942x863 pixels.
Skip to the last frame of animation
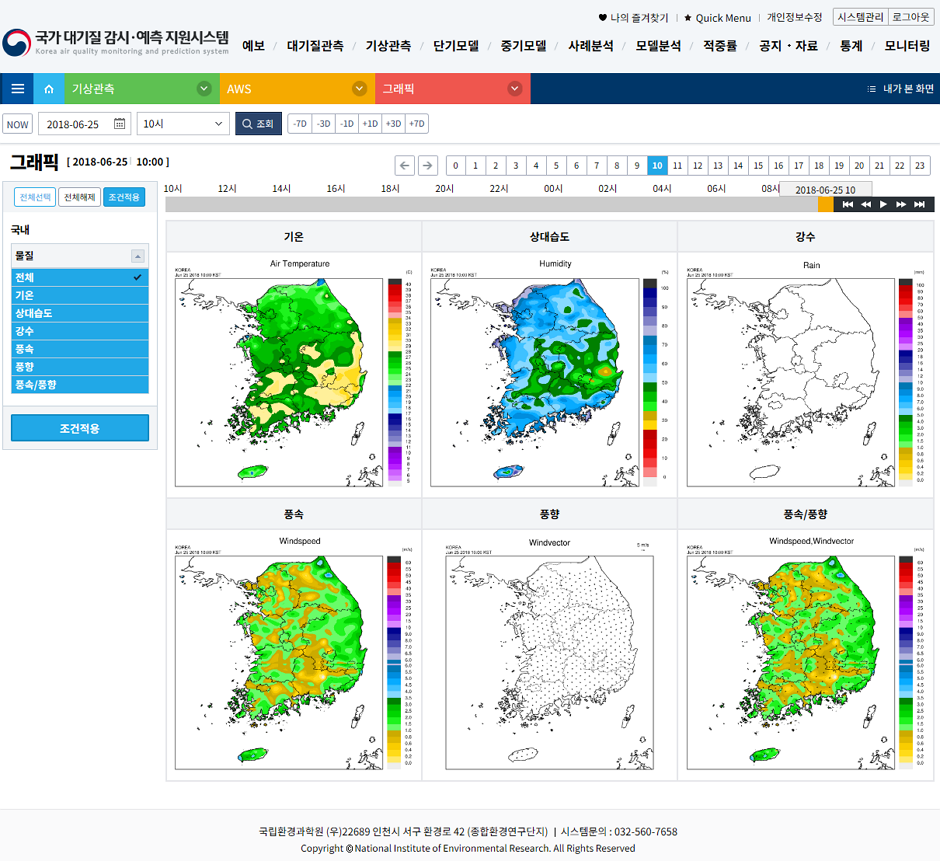tap(919, 205)
